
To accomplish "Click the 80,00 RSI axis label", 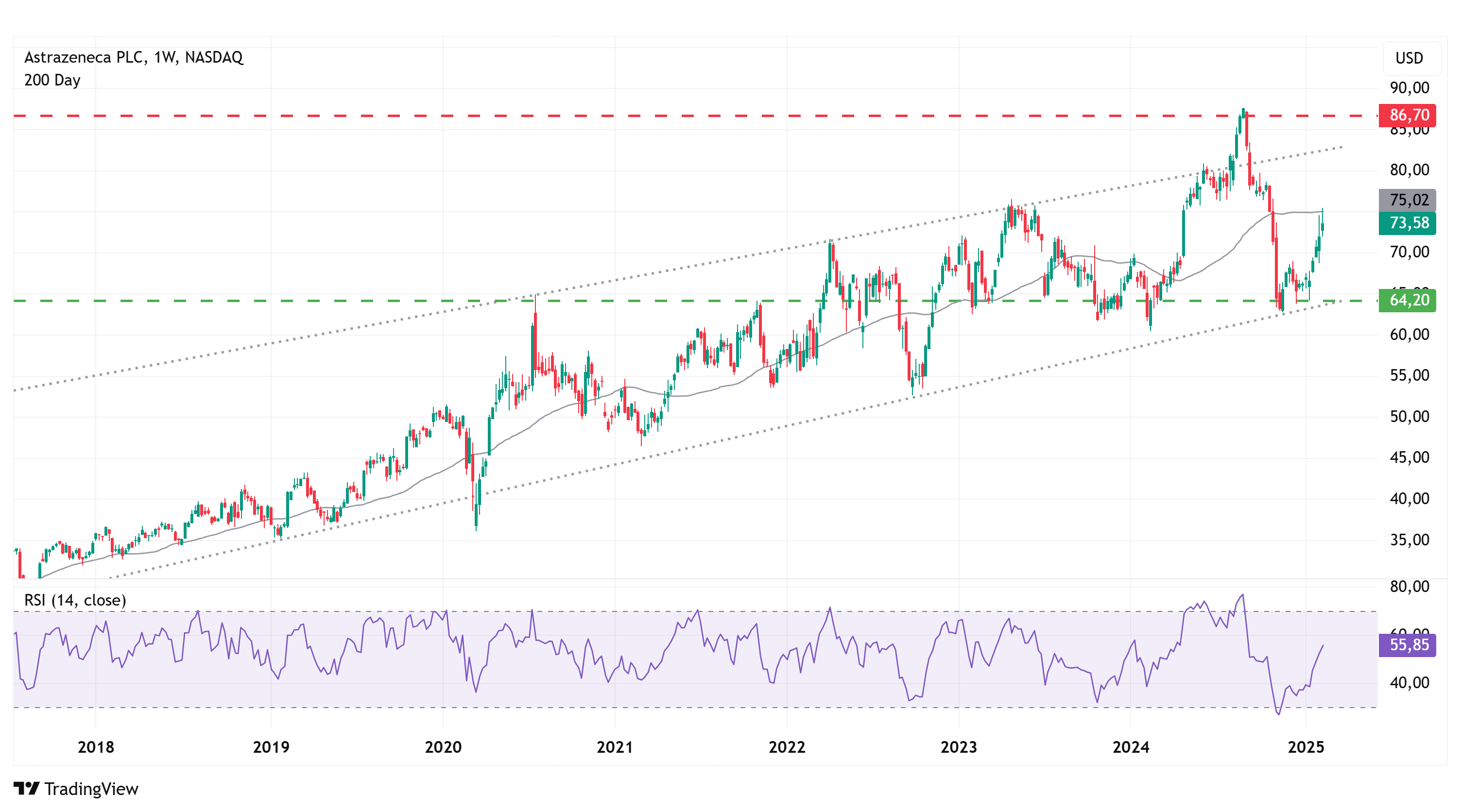I will point(1409,586).
